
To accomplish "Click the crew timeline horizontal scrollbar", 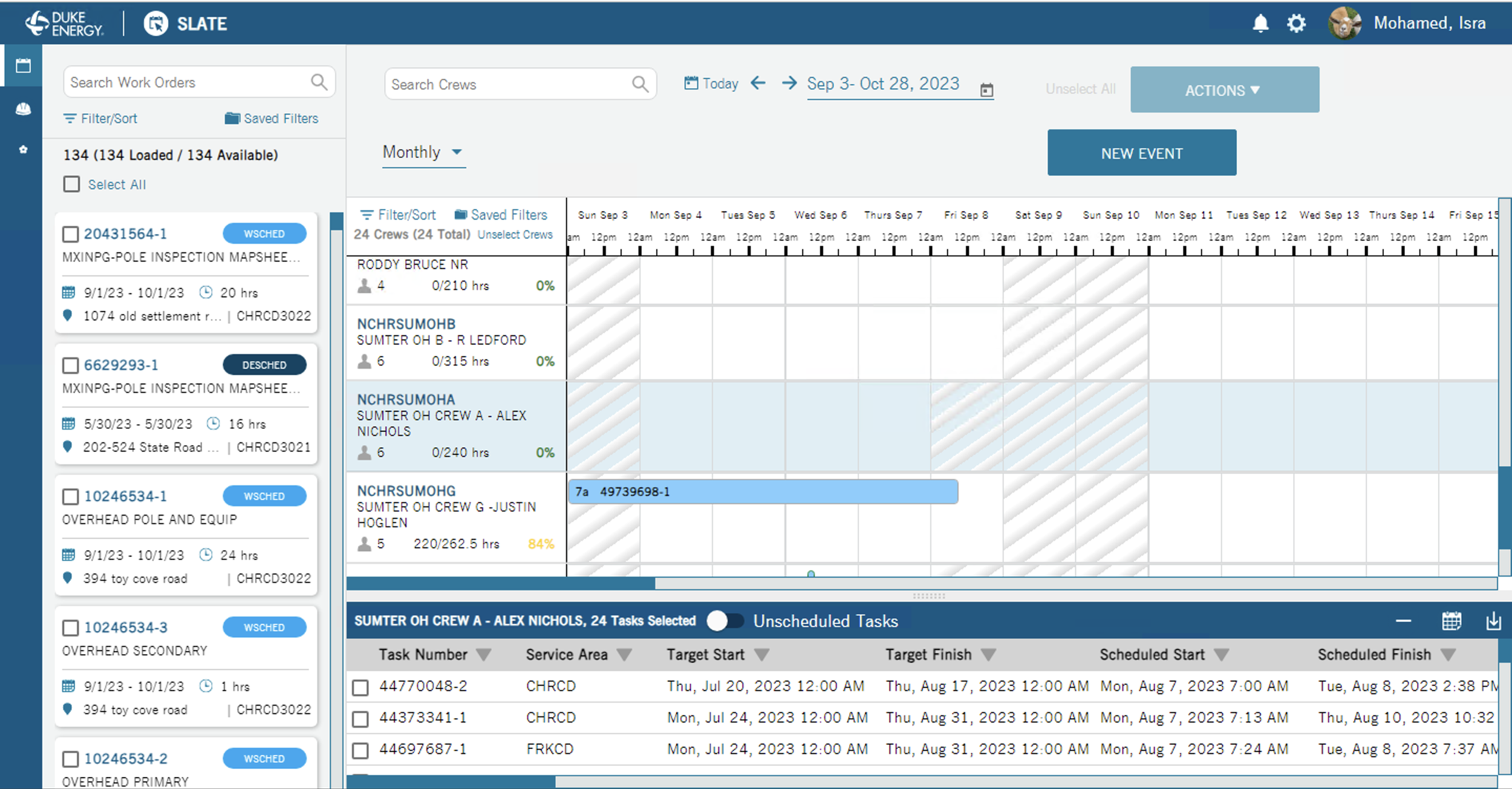I will (501, 583).
